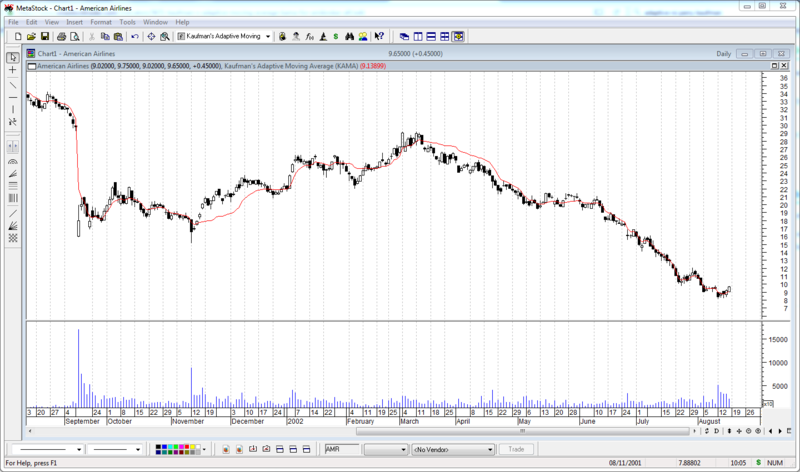Copy selection with Copy toolbar icon
This screenshot has width=800, height=472.
point(105,36)
